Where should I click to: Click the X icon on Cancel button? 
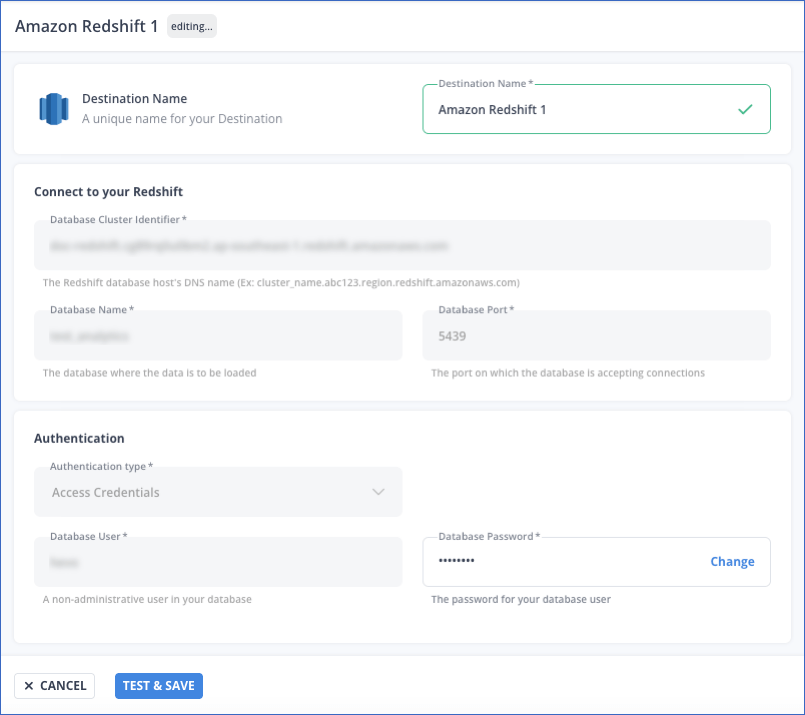[x=29, y=686]
